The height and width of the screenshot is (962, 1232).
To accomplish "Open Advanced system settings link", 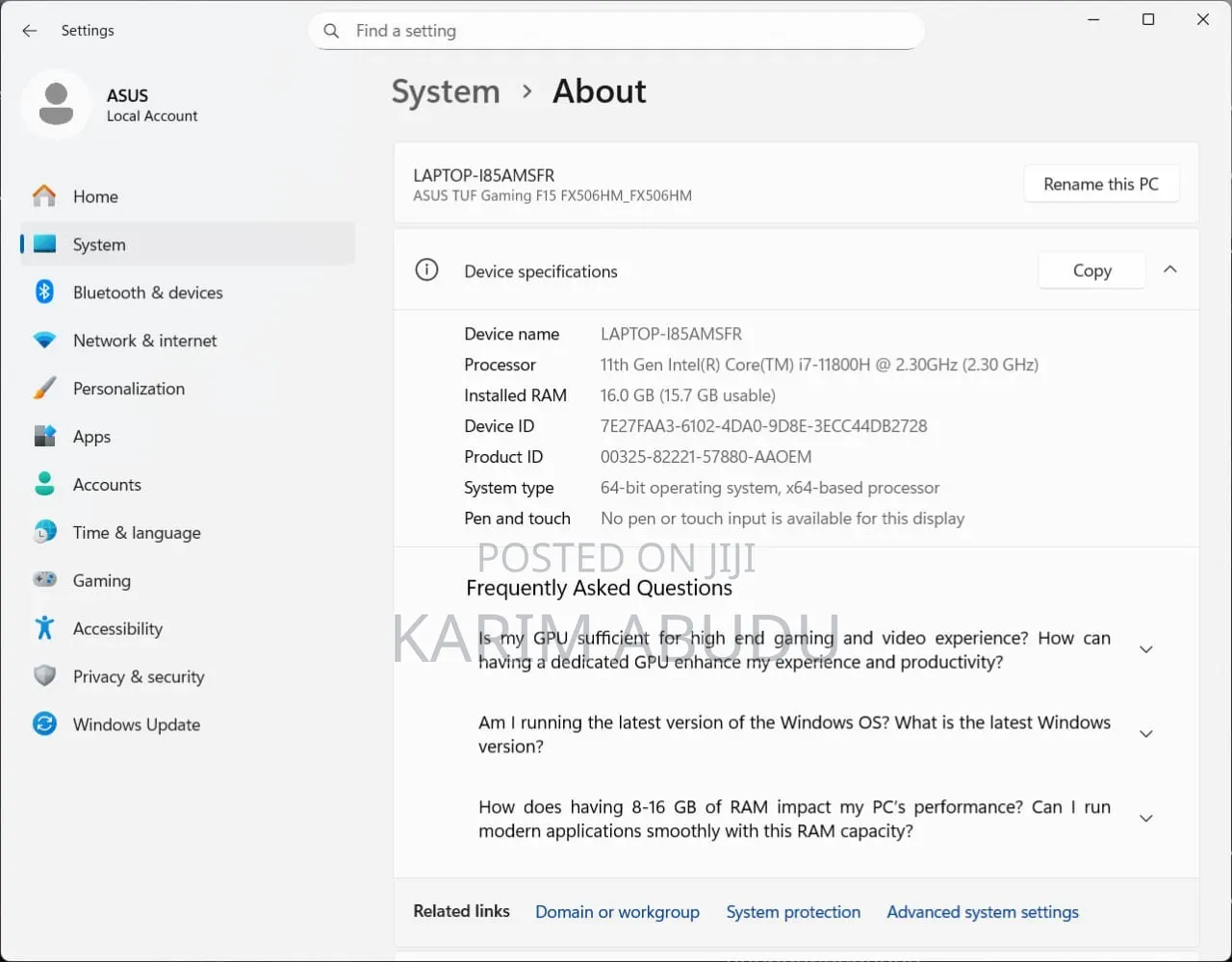I will (x=983, y=912).
